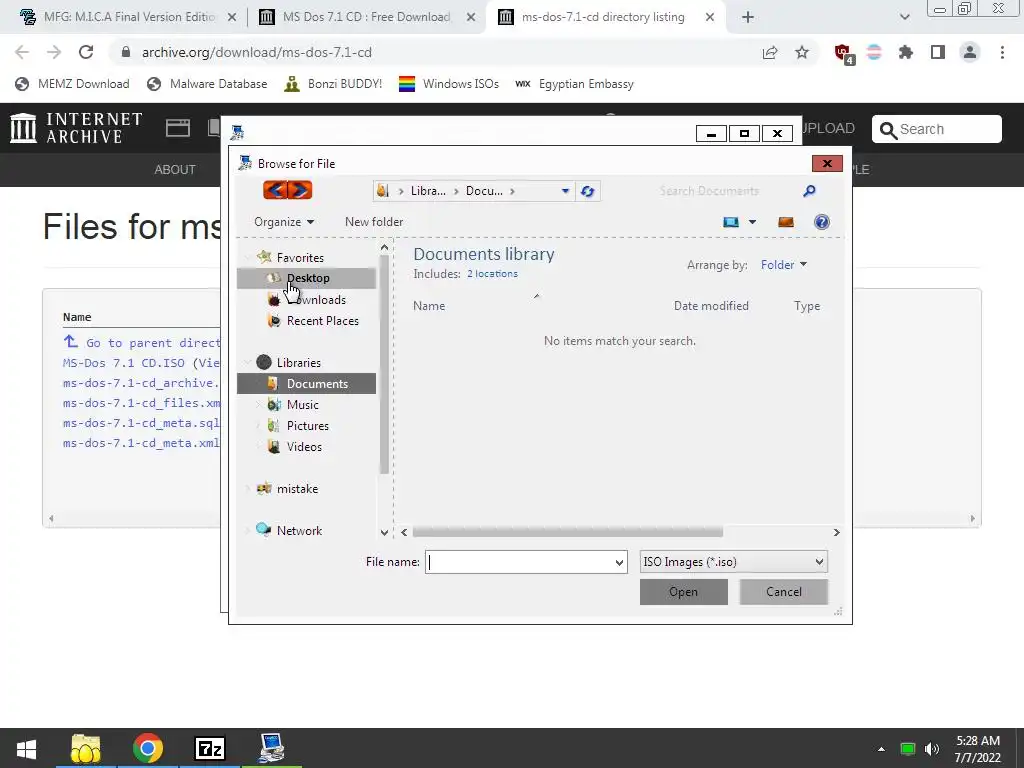Open the view options dropdown arrow

752,222
